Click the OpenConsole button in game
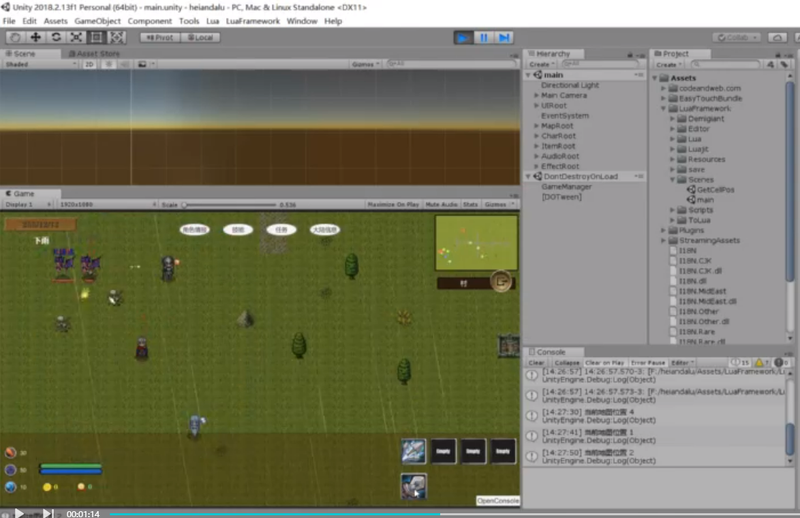This screenshot has width=800, height=518. point(498,501)
